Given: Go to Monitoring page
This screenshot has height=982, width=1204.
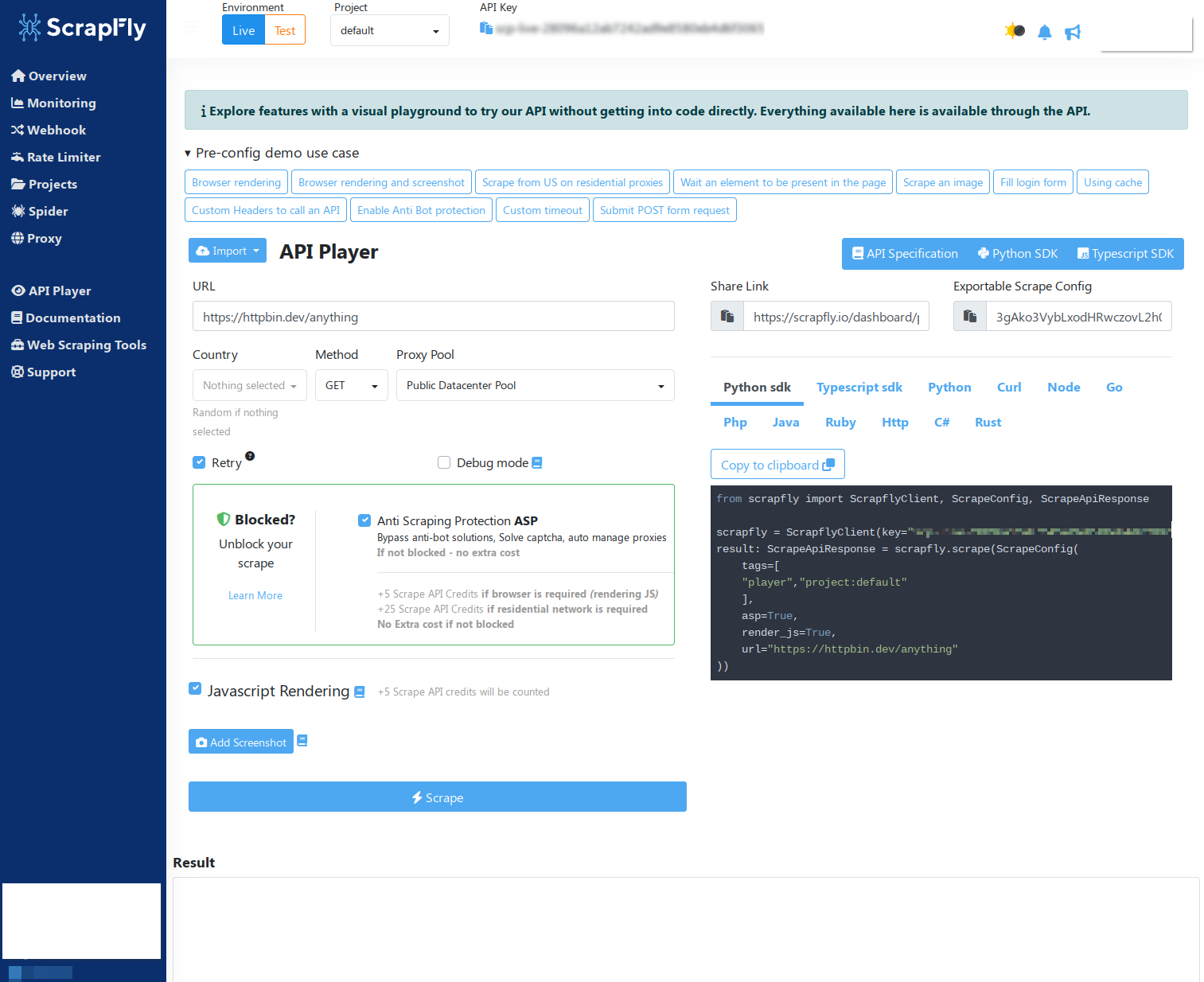Looking at the screenshot, I should point(53,103).
